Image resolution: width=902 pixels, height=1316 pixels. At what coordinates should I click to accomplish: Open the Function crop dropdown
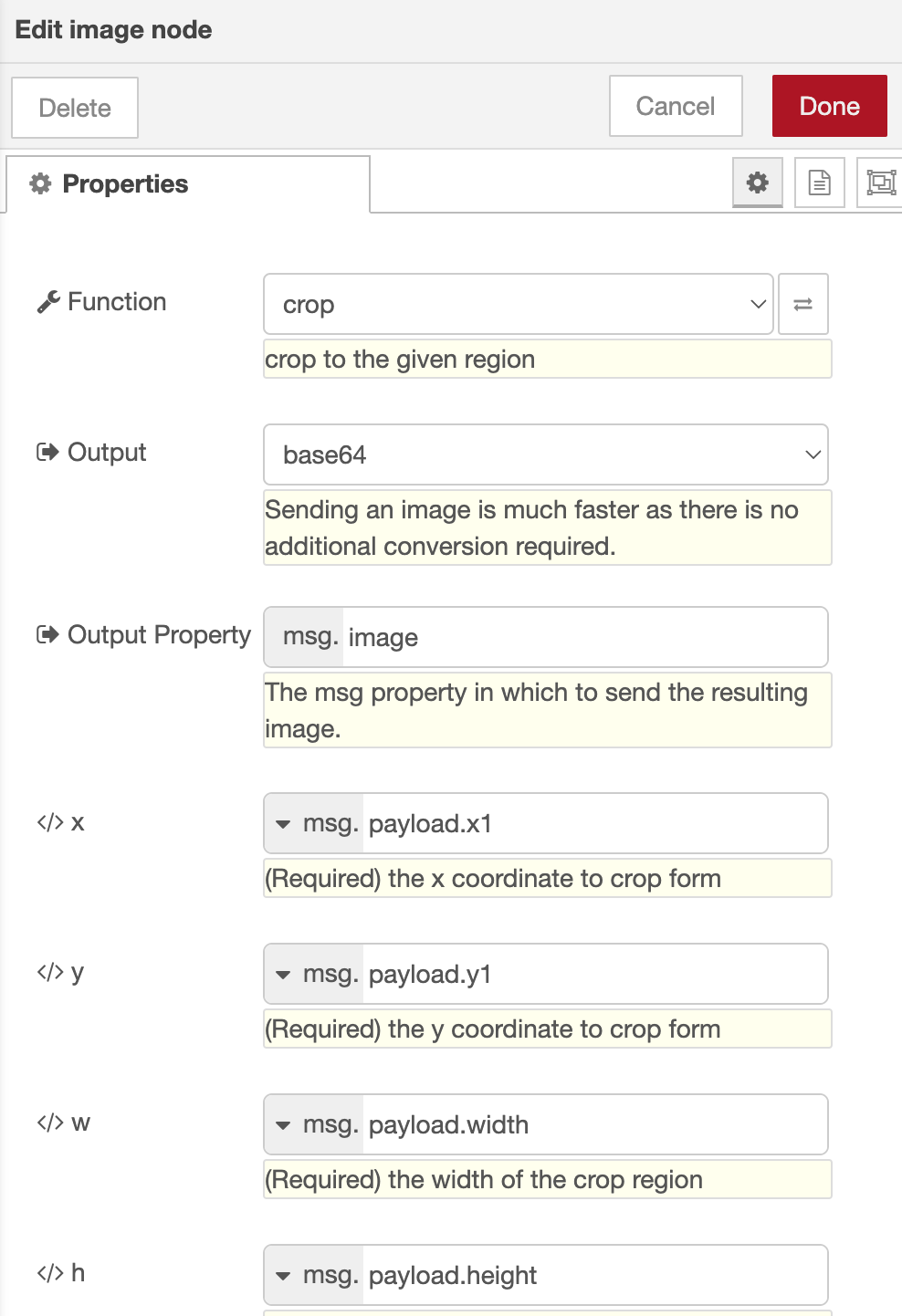tap(518, 304)
